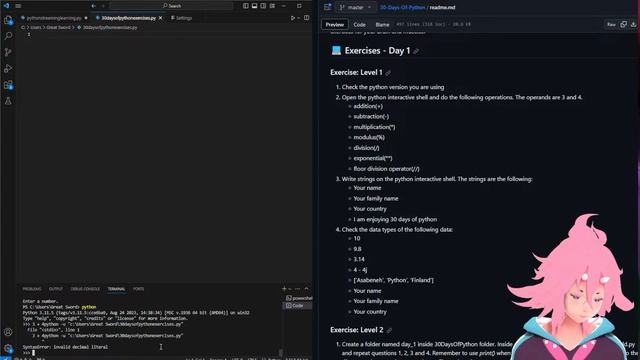Run the Python file with play button
Viewport: 640px width, 360px height.
(293, 18)
